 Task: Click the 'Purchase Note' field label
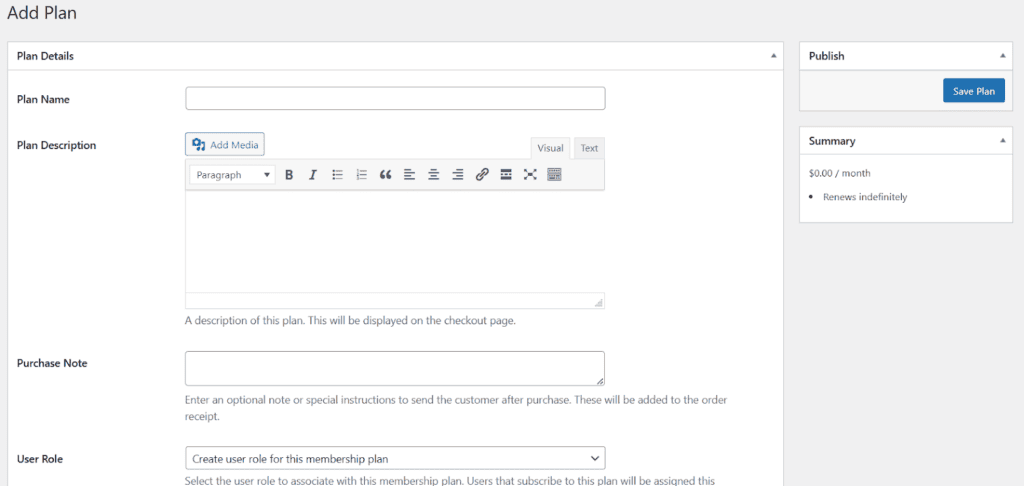(52, 363)
